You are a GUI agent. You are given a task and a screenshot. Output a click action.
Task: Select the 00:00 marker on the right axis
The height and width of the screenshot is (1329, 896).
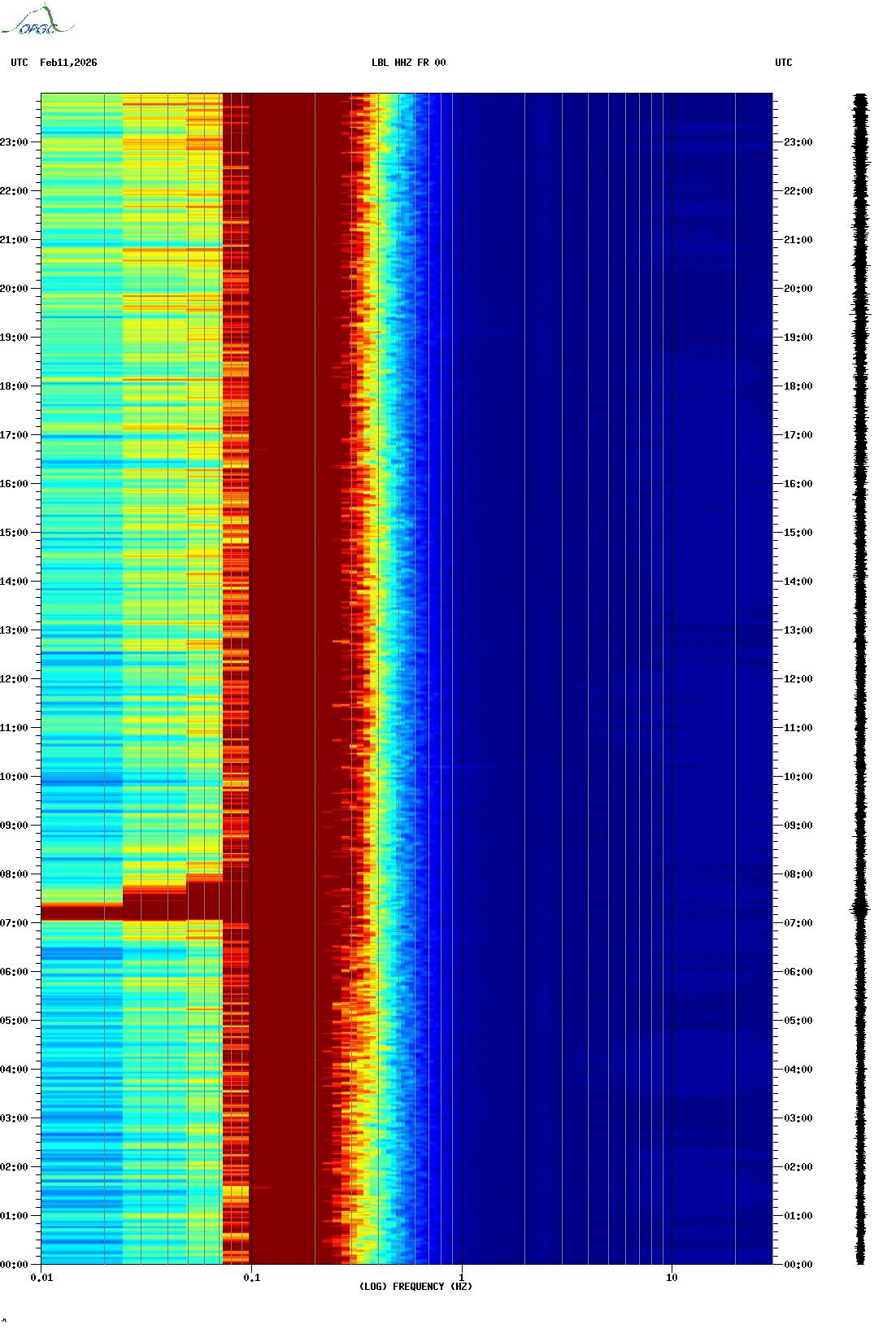tap(798, 1265)
